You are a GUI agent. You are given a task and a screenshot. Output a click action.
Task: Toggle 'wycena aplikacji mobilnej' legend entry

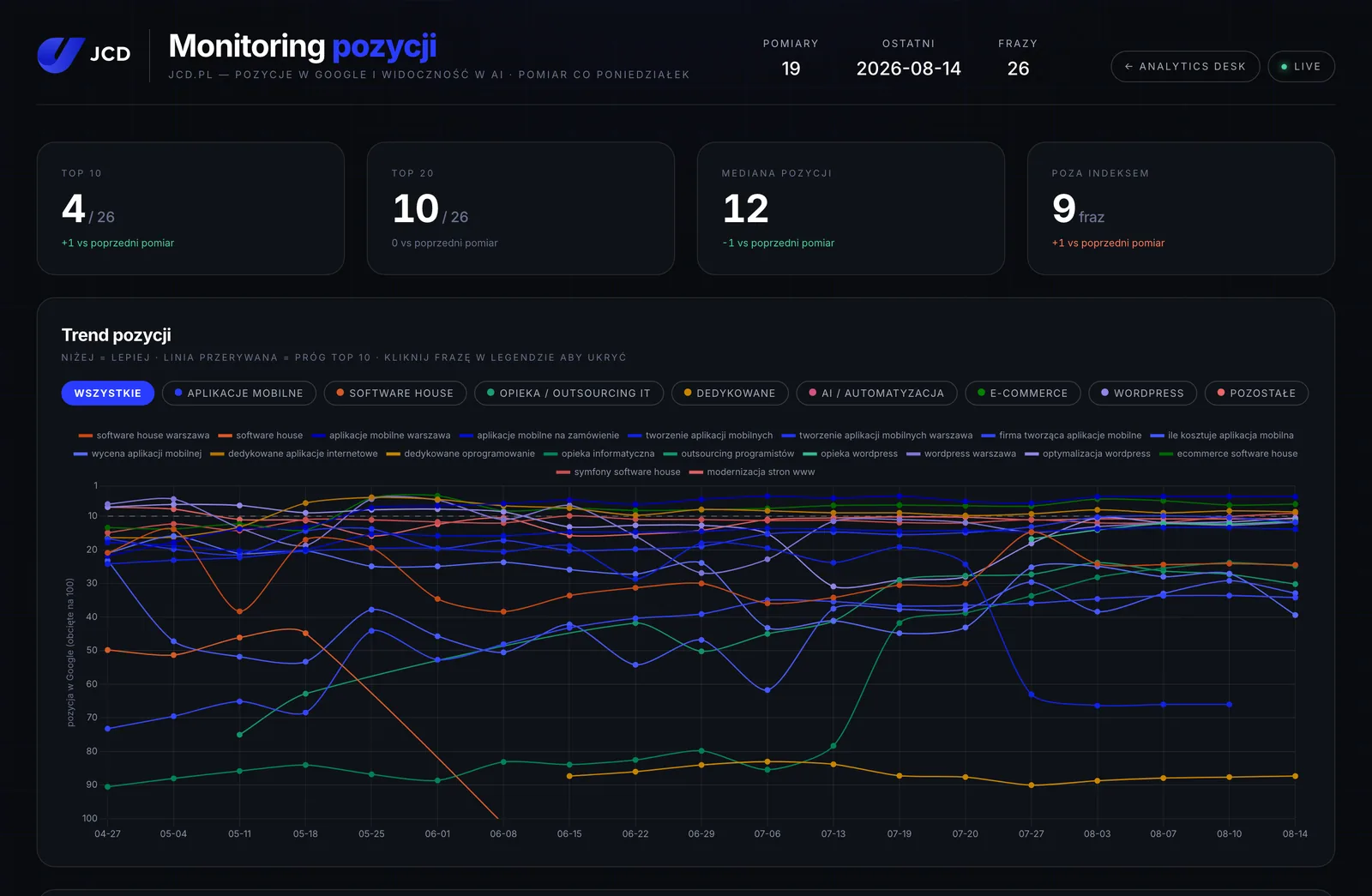click(x=138, y=454)
